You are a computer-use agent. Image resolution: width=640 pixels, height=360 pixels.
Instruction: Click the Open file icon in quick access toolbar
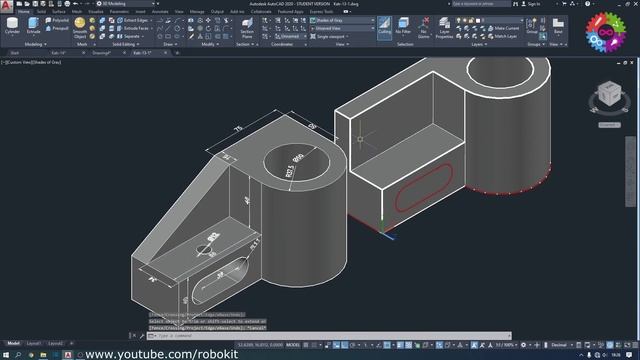click(x=27, y=4)
